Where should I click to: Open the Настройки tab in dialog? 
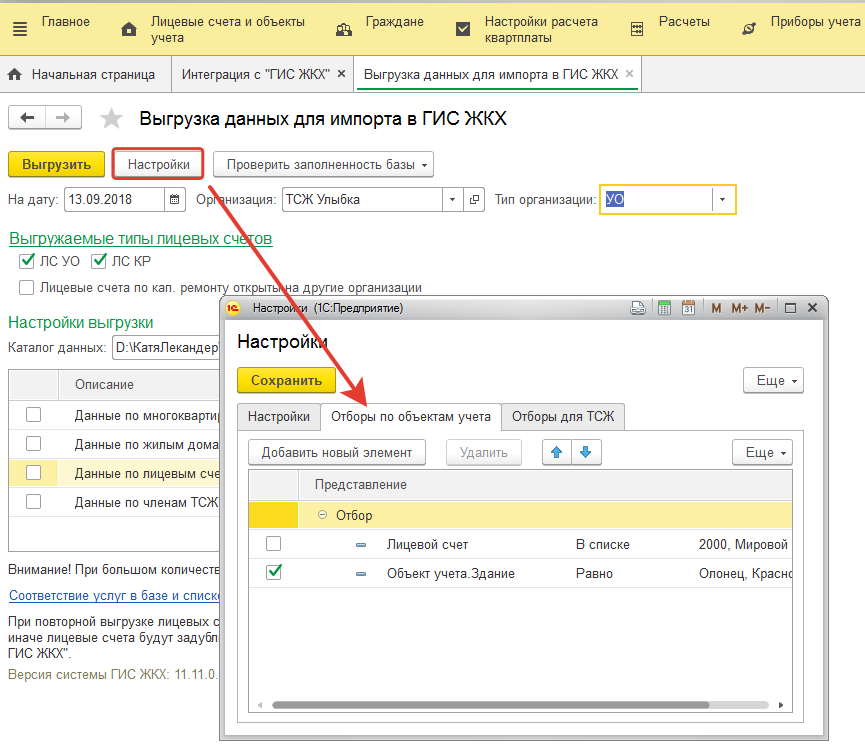click(x=279, y=416)
